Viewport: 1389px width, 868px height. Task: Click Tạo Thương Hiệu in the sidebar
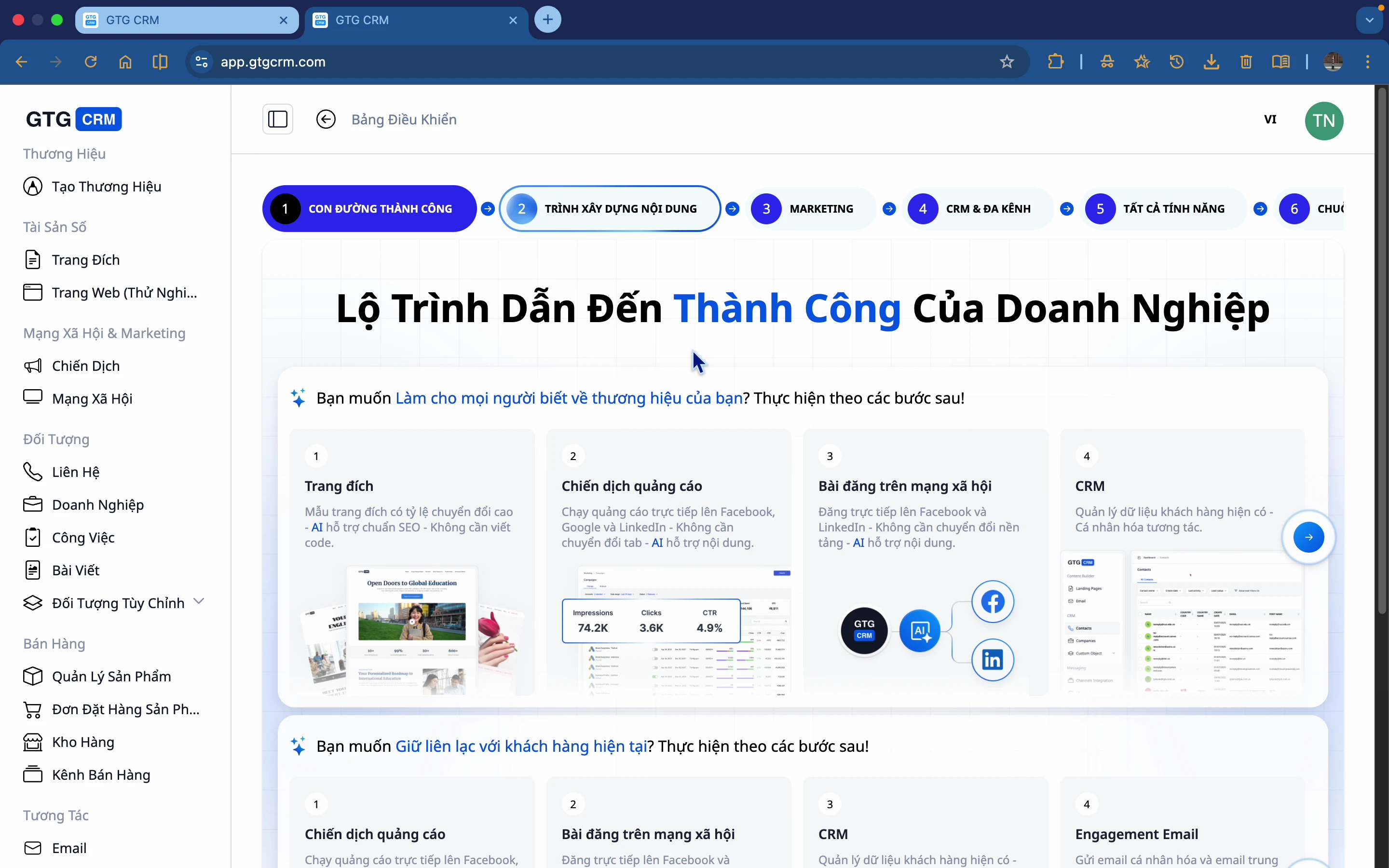pyautogui.click(x=106, y=186)
